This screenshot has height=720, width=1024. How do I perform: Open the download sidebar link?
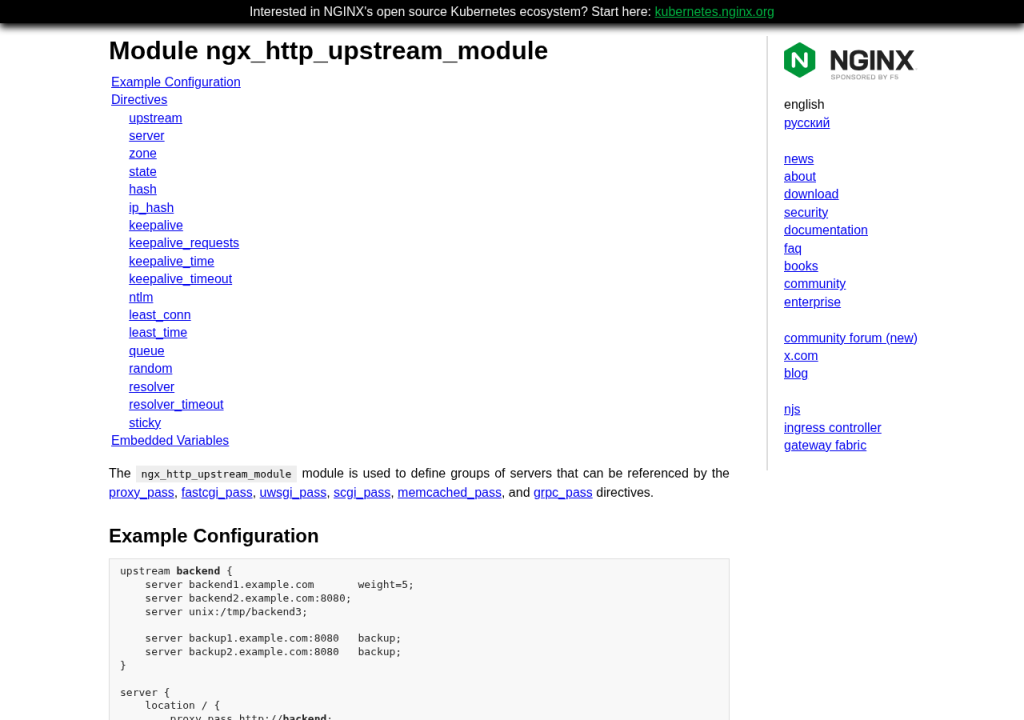pos(811,193)
